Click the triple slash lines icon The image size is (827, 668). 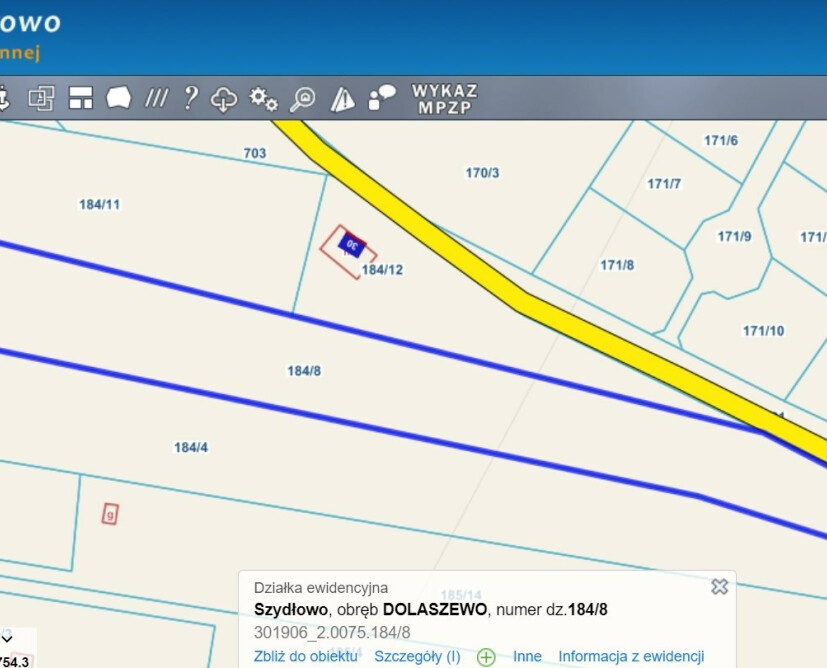pyautogui.click(x=156, y=98)
